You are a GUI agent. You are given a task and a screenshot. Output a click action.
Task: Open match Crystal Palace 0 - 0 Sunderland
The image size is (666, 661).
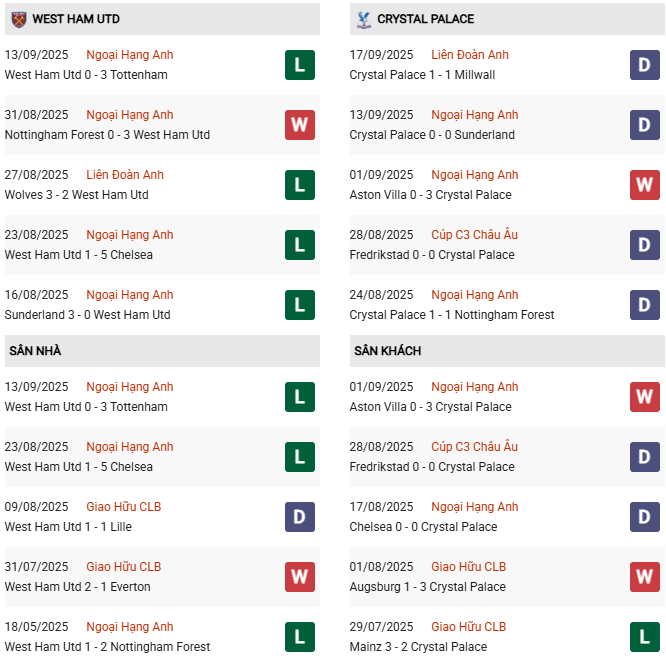(x=432, y=135)
